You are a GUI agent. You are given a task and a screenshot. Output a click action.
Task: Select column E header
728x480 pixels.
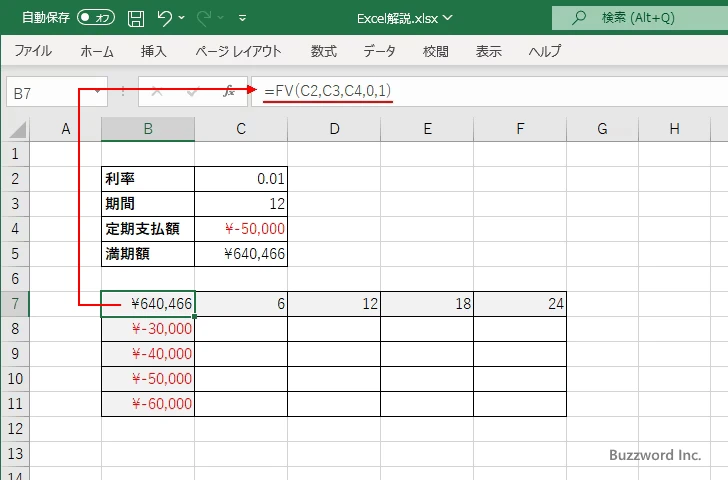point(427,129)
